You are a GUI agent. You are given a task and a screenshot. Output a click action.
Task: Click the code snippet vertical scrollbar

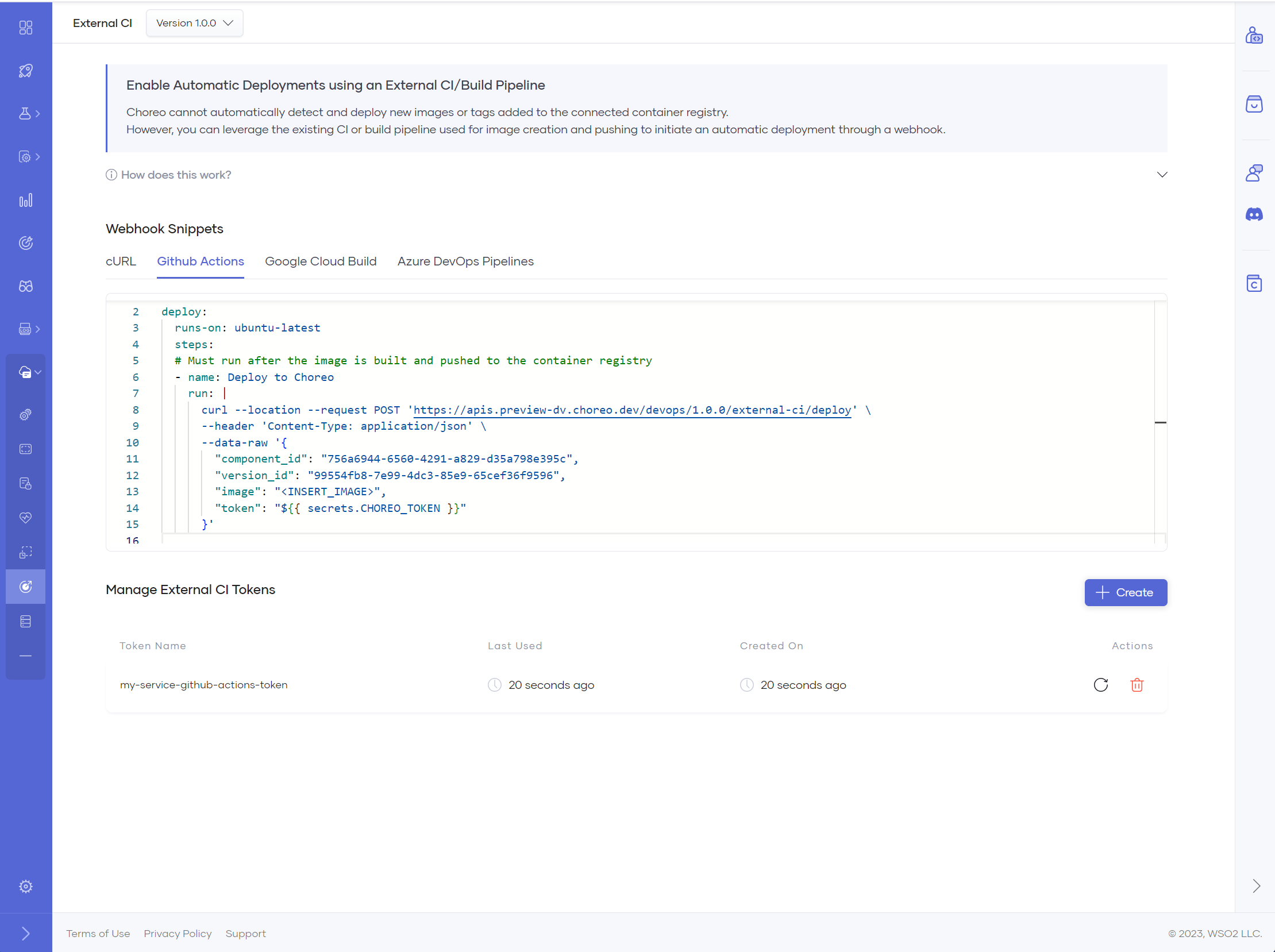[x=1160, y=422]
